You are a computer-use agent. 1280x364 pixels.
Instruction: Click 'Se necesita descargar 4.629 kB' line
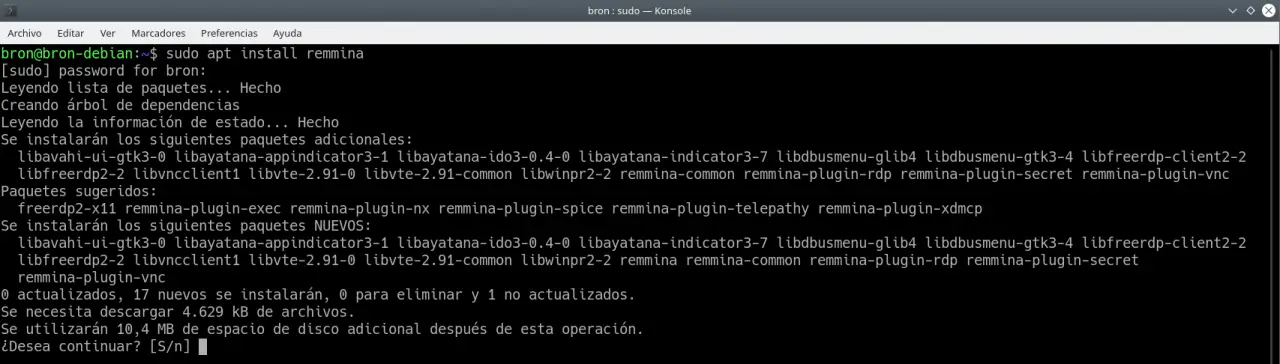click(x=178, y=311)
